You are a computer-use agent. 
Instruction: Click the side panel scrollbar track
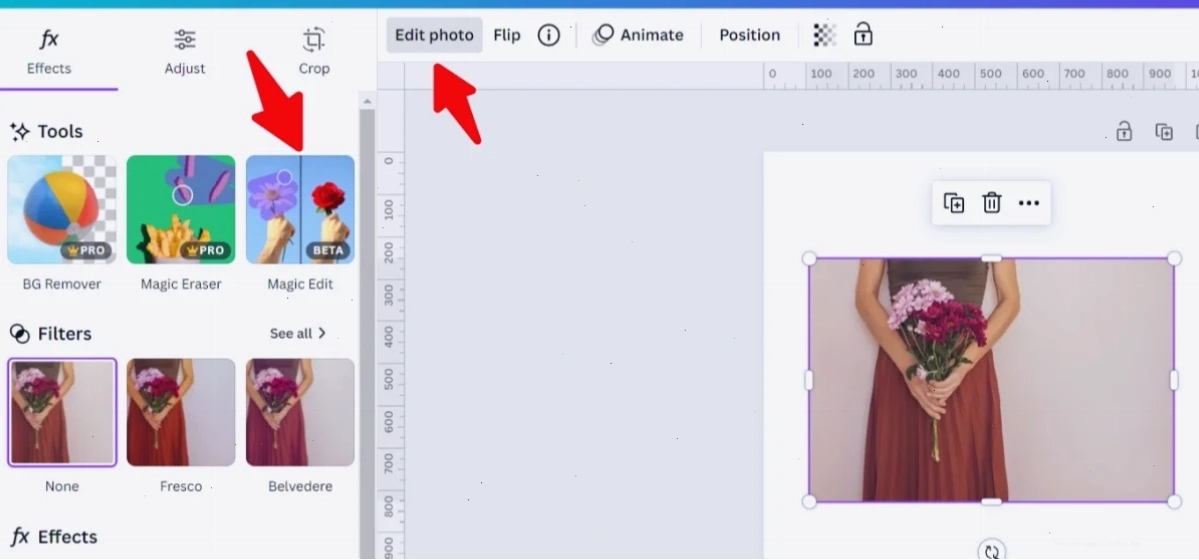point(367,334)
